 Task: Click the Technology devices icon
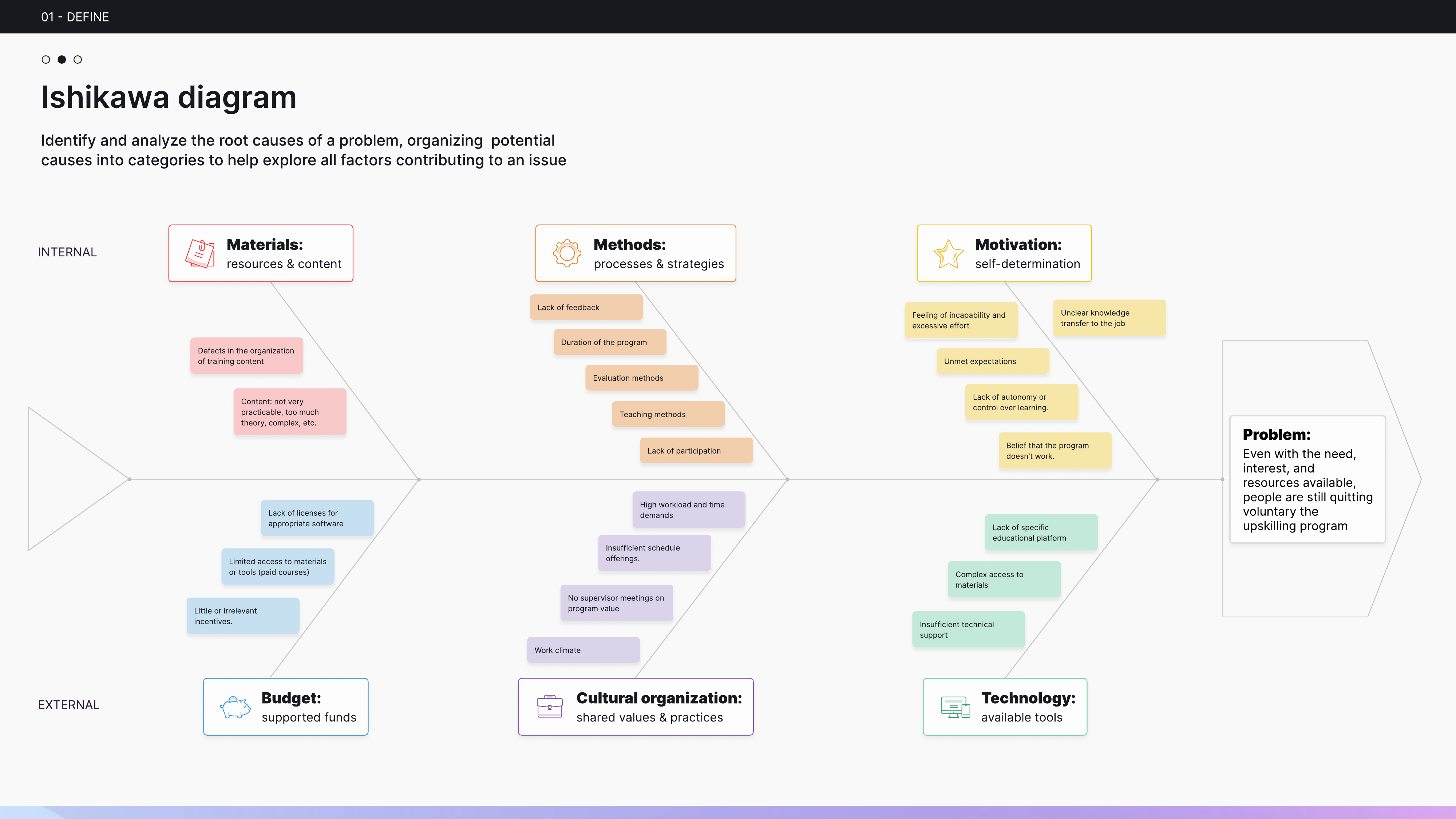(x=955, y=707)
